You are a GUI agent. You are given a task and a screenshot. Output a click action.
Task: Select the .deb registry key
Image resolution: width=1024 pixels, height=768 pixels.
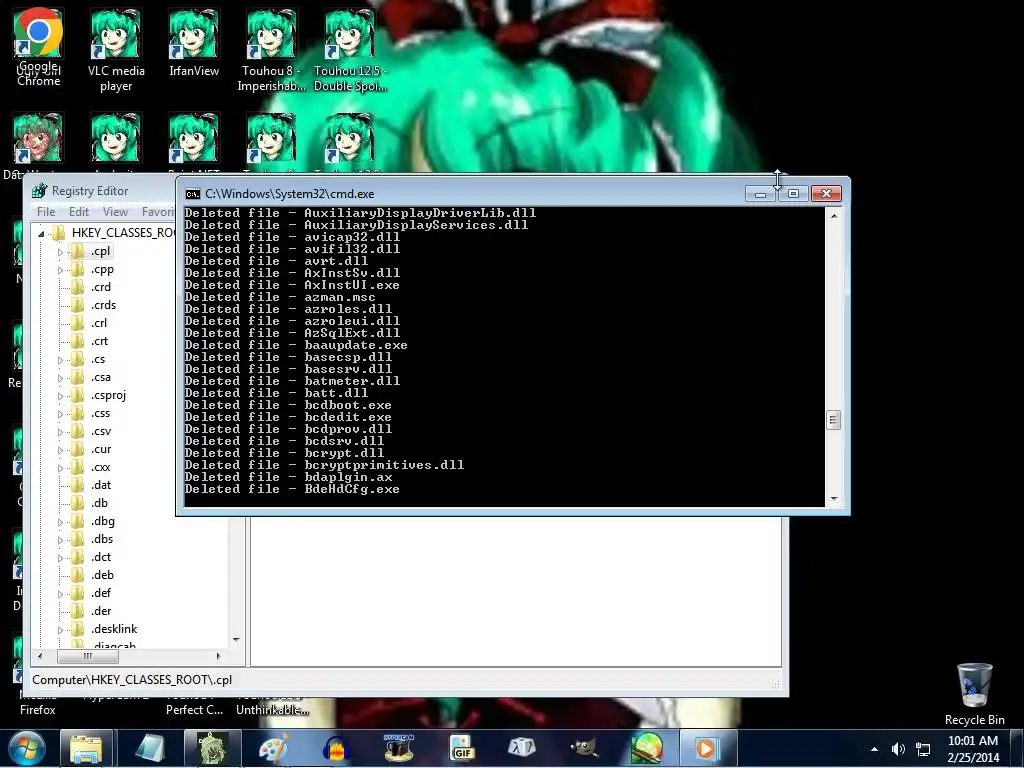coord(102,575)
